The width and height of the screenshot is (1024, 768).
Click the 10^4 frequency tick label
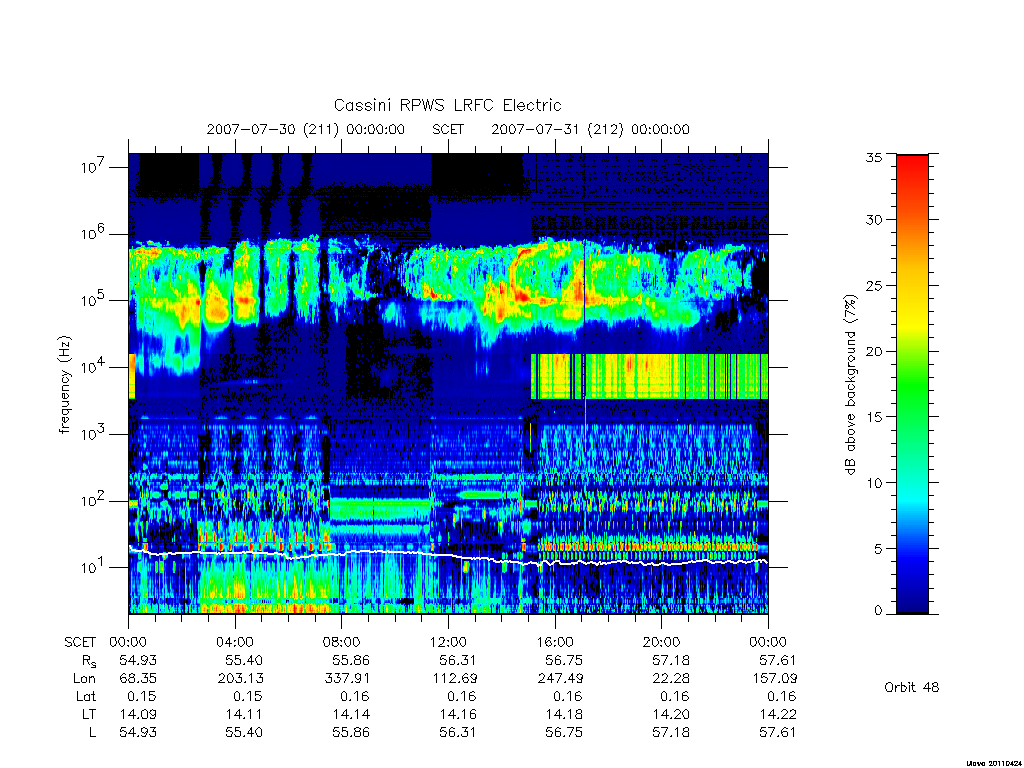pyautogui.click(x=93, y=366)
